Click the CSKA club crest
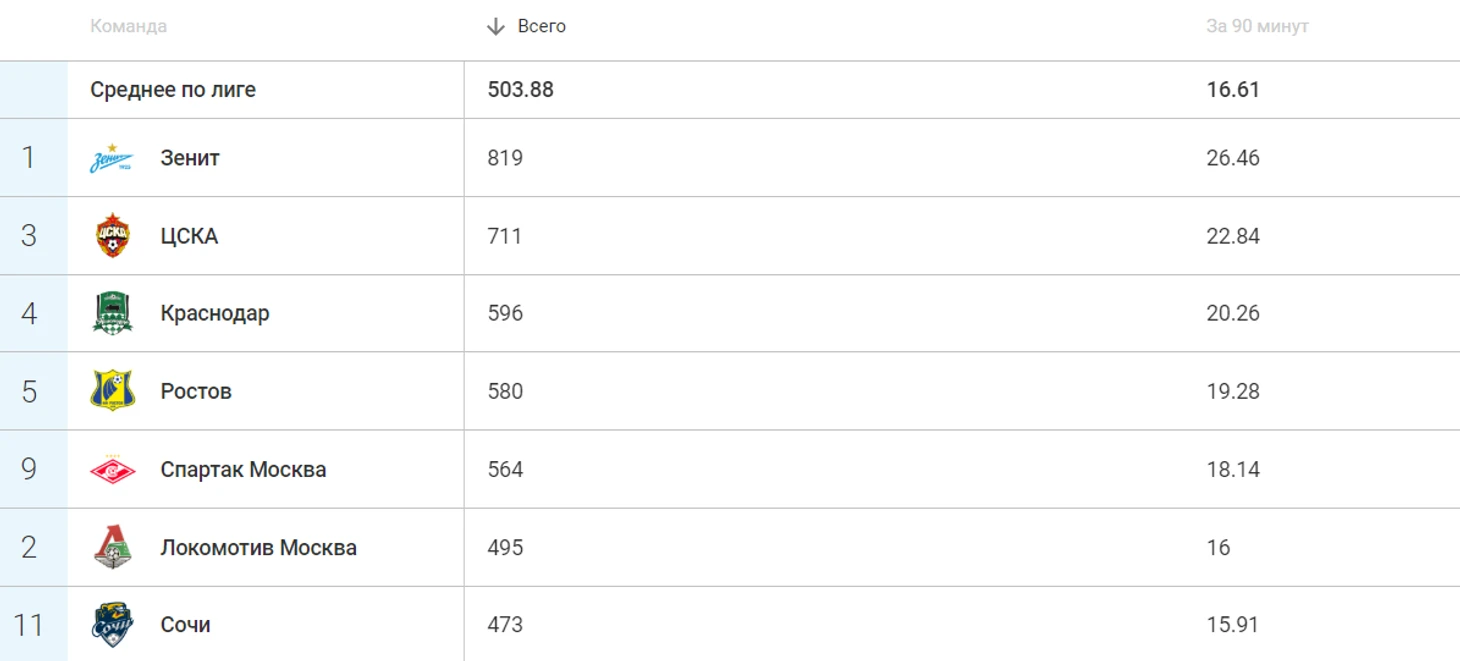Viewport: 1460px width, 661px height. [x=112, y=236]
